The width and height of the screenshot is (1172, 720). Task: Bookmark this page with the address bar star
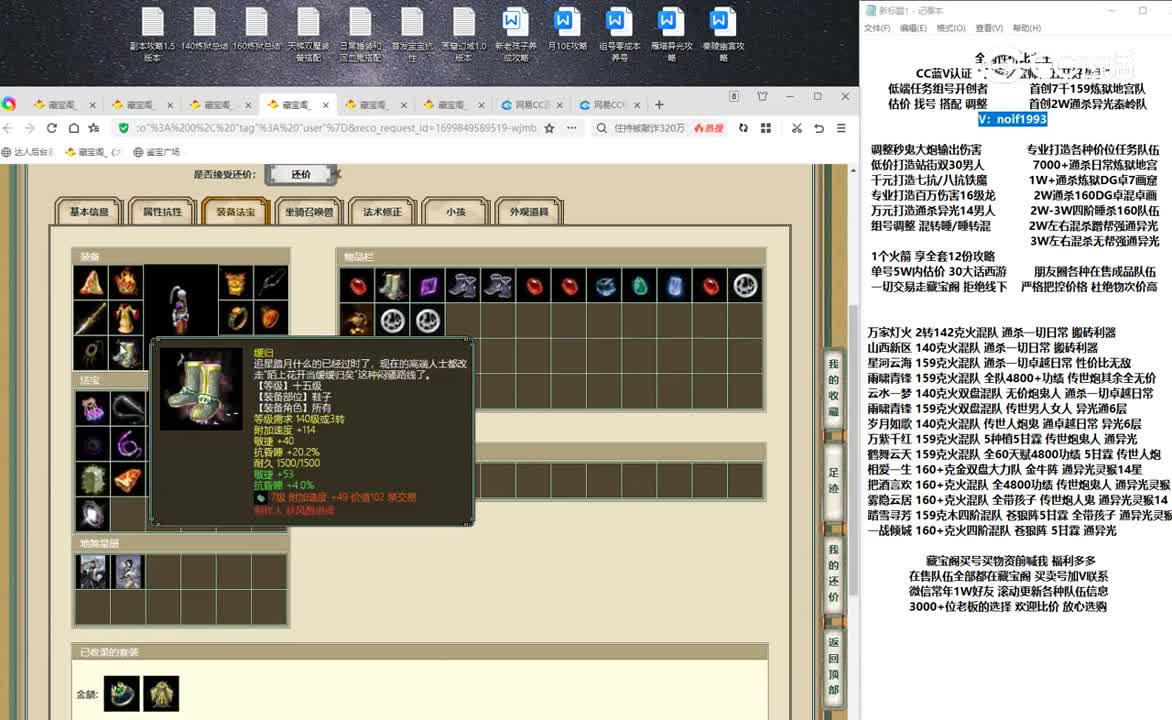click(549, 128)
